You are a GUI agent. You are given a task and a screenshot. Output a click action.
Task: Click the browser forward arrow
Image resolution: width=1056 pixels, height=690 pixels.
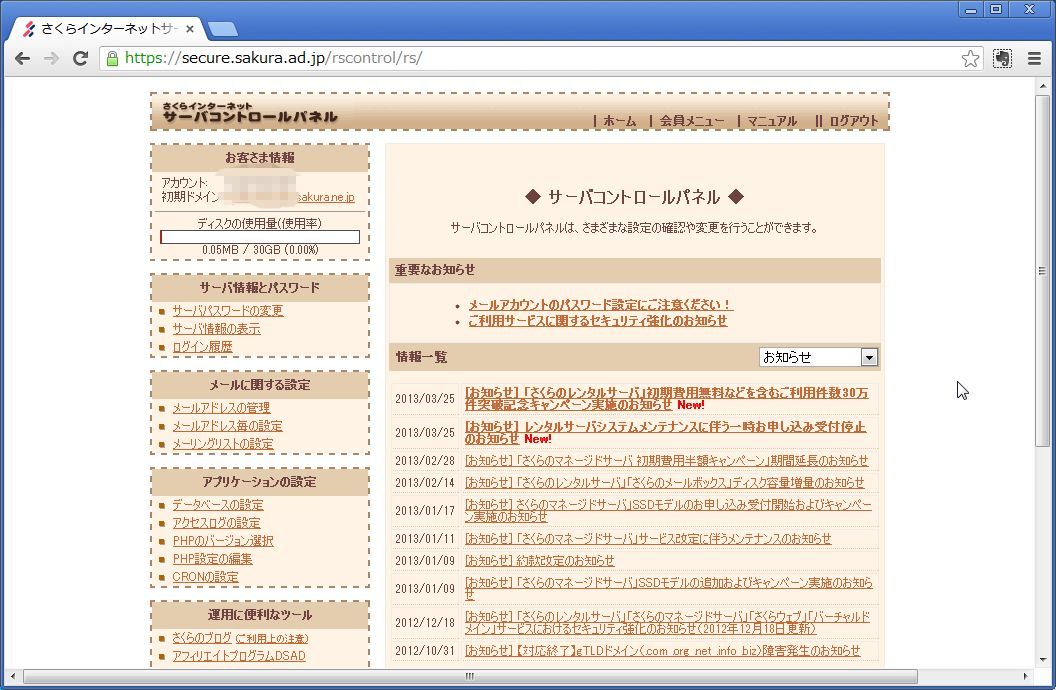pos(51,59)
